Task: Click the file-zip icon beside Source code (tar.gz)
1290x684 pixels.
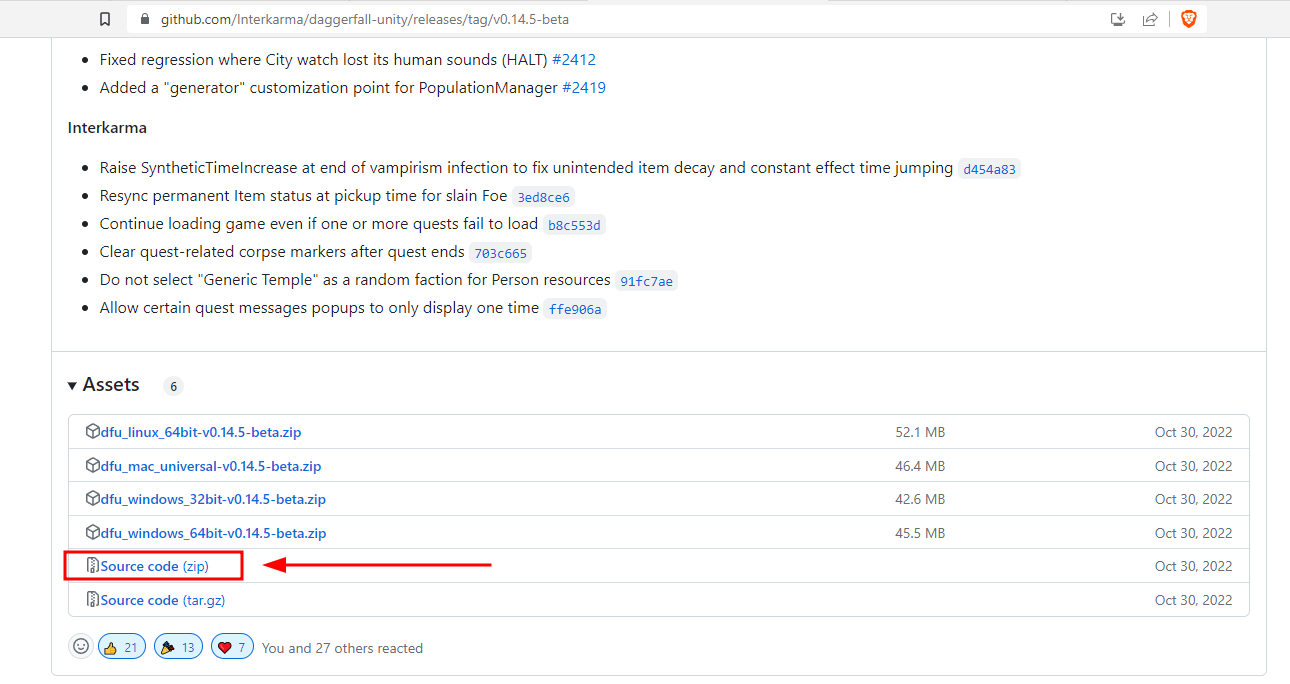Action: coord(93,600)
